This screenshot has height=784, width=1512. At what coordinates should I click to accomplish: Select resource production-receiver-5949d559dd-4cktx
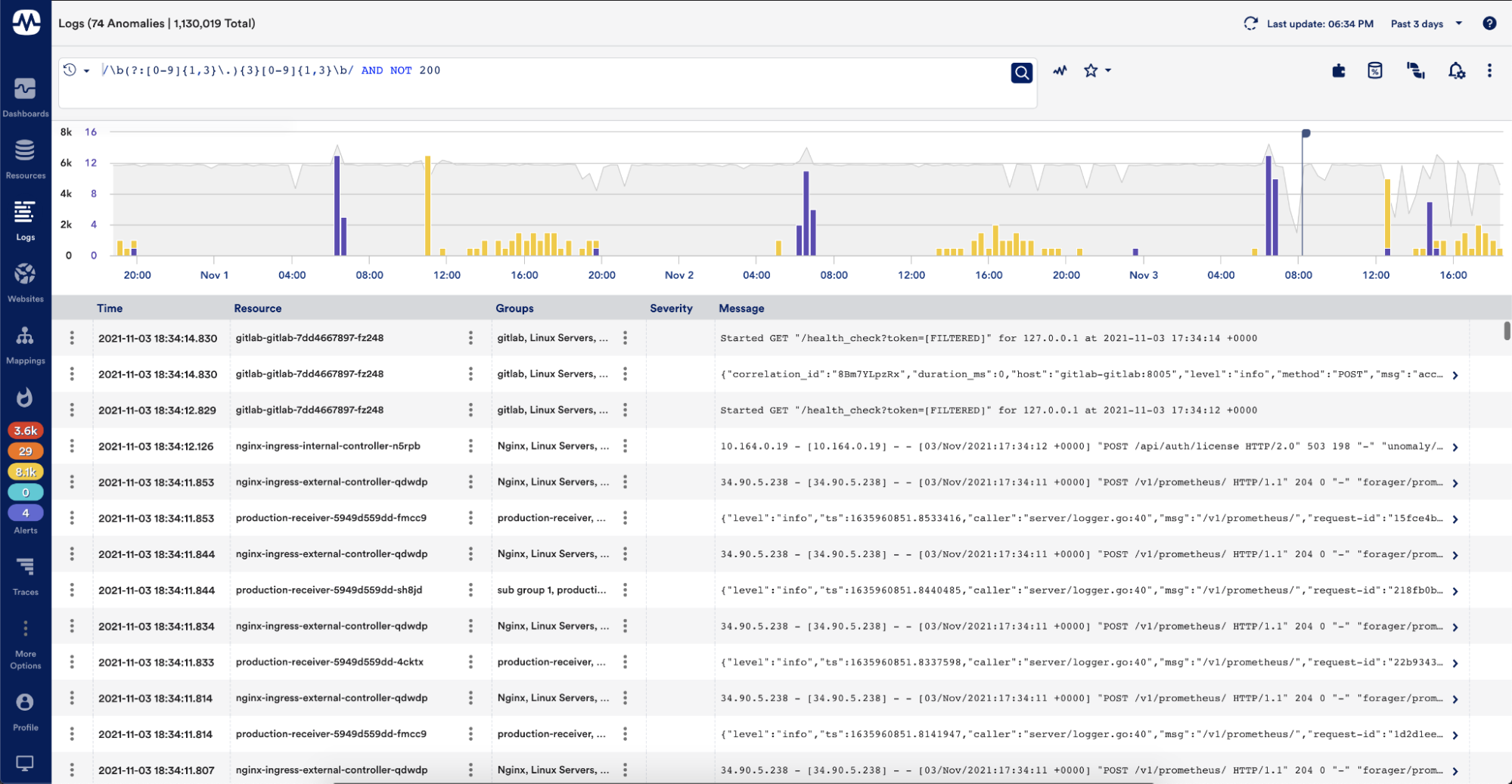(330, 662)
